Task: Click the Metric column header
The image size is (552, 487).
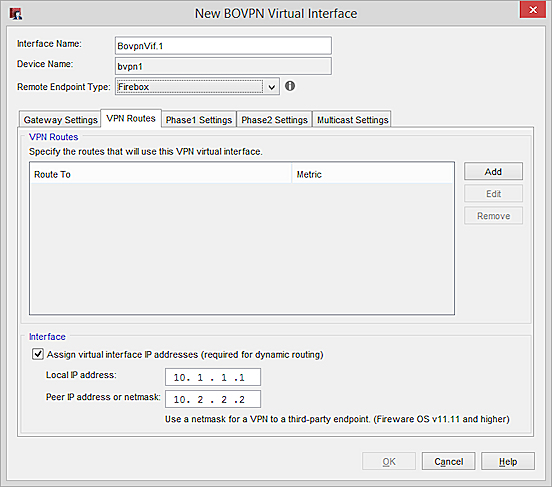Action: 373,174
